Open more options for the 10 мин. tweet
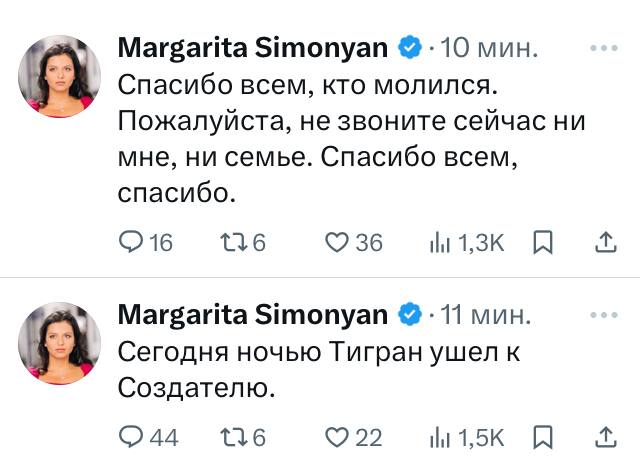Image resolution: width=640 pixels, height=471 pixels. click(x=605, y=47)
